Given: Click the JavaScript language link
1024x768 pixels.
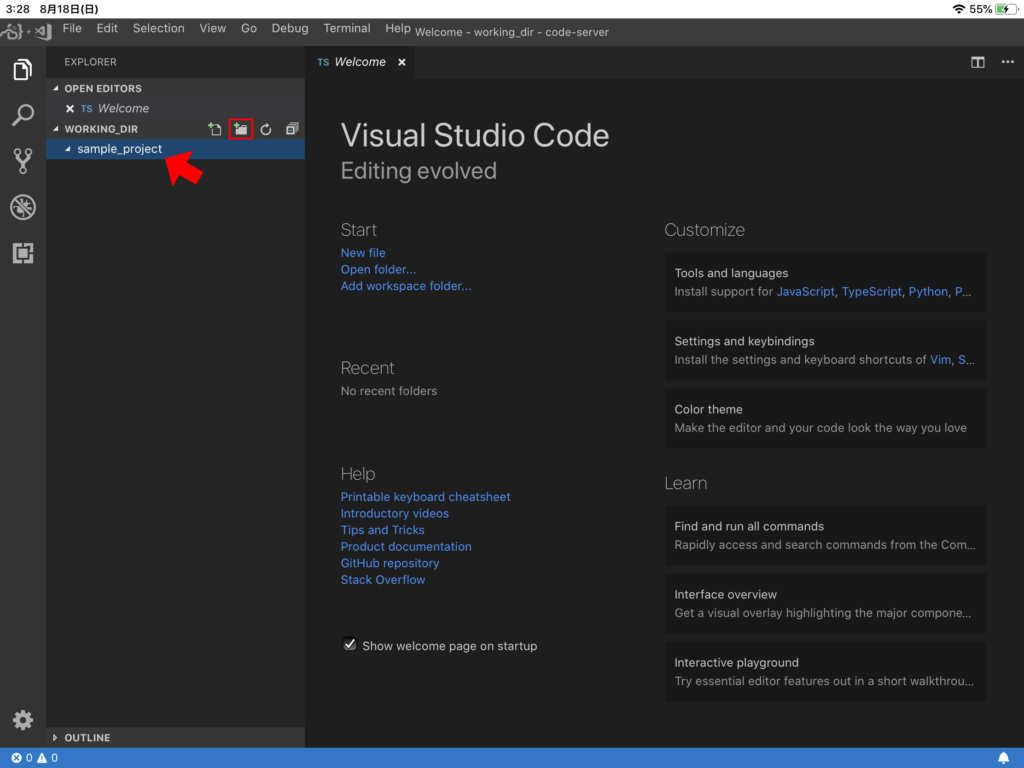Looking at the screenshot, I should [x=805, y=292].
